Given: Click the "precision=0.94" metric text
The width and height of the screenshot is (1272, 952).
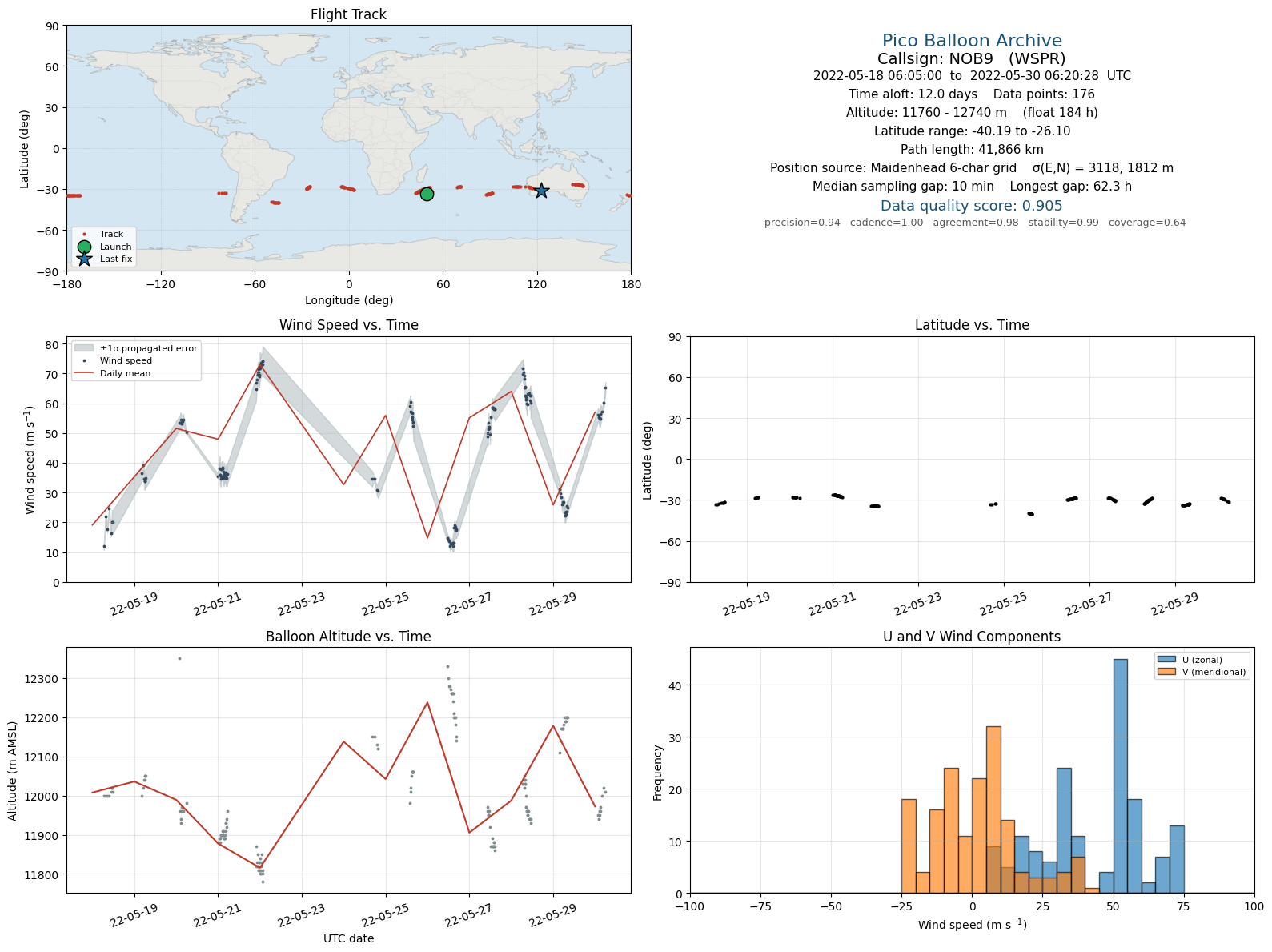Looking at the screenshot, I should coord(802,223).
